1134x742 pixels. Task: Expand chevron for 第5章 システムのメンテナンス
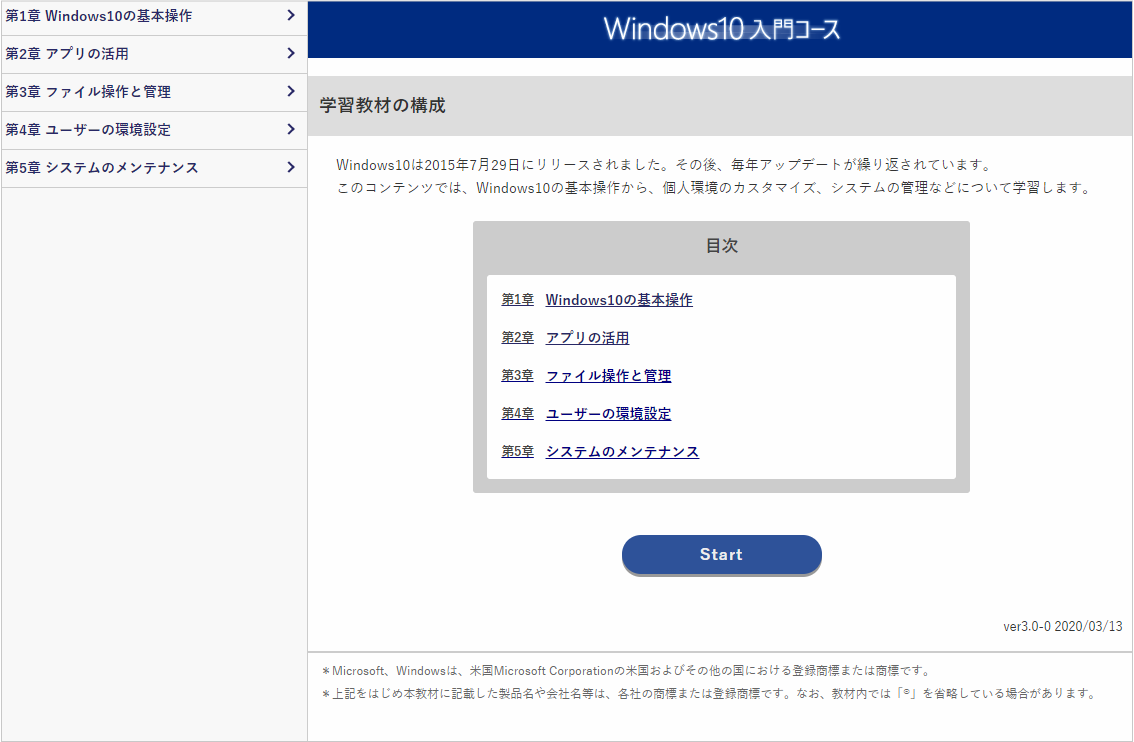tap(291, 167)
